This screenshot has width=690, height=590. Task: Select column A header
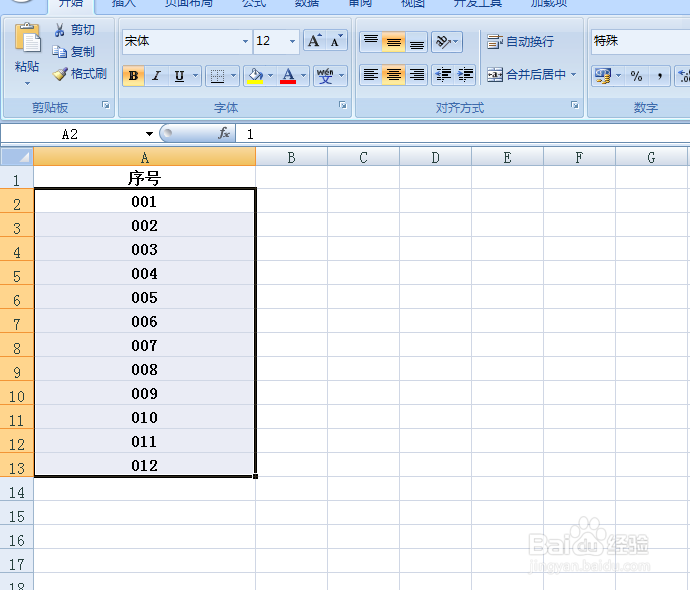pos(144,157)
